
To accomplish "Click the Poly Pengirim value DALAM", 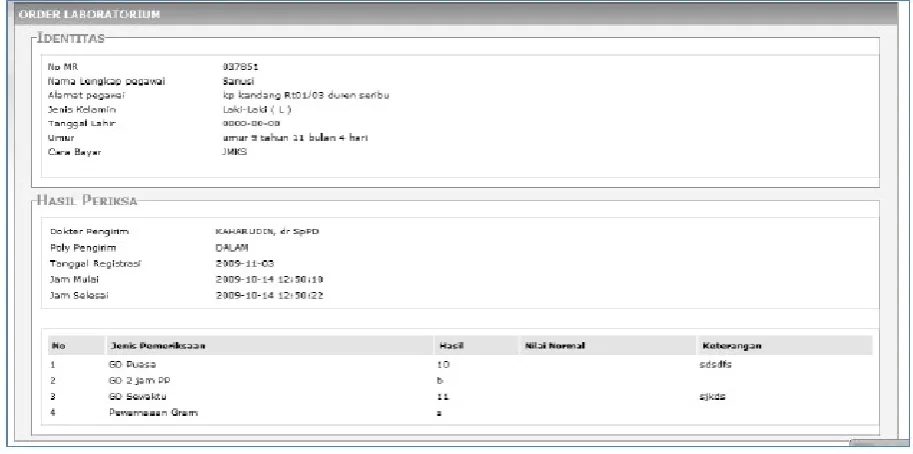I will [232, 248].
